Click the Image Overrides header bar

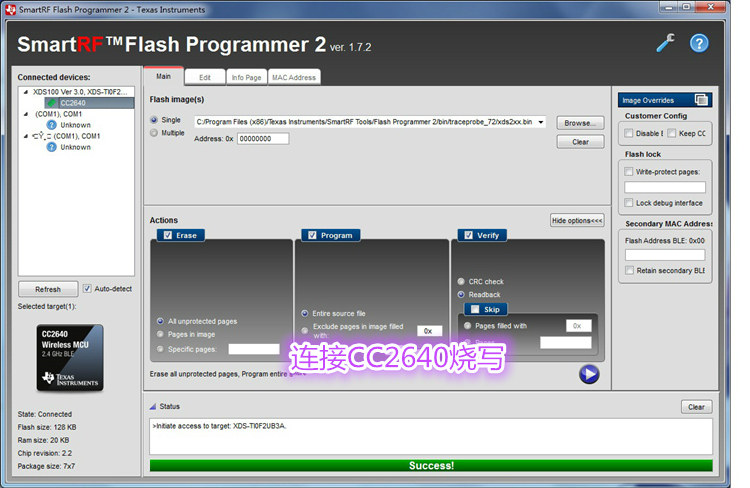[x=665, y=100]
